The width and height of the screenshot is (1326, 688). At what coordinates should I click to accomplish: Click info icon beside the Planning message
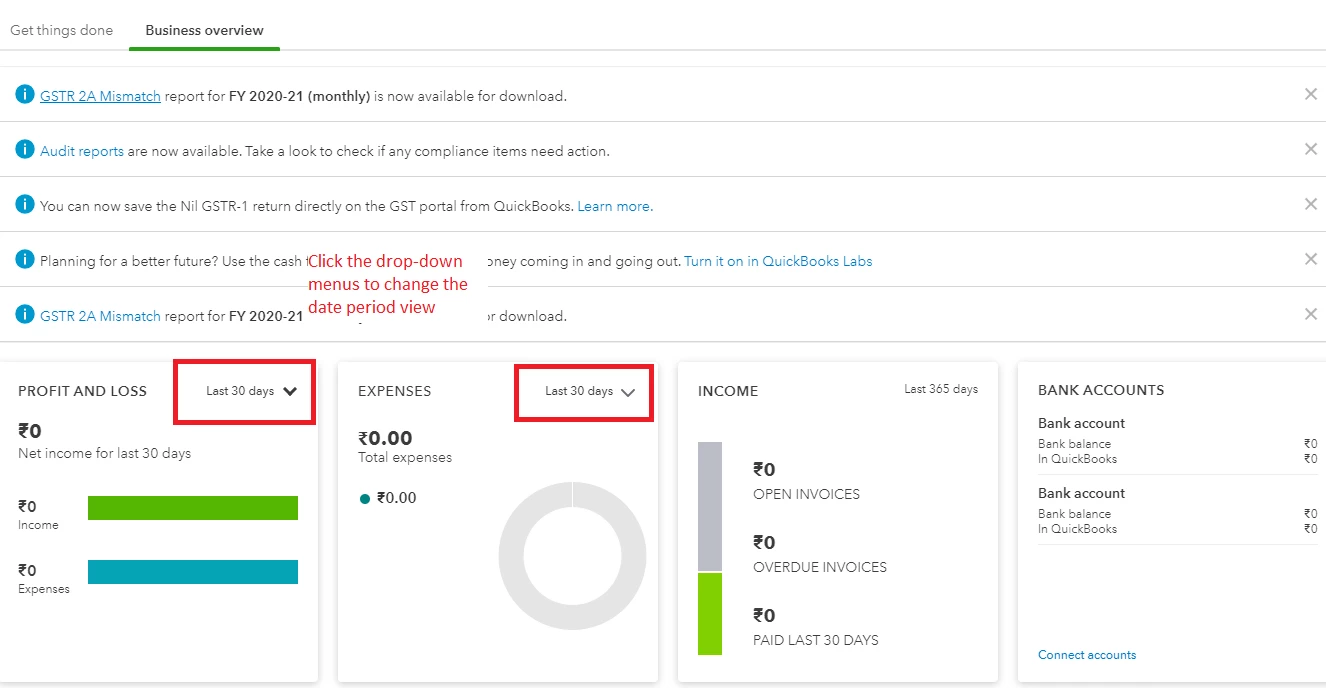coord(25,260)
